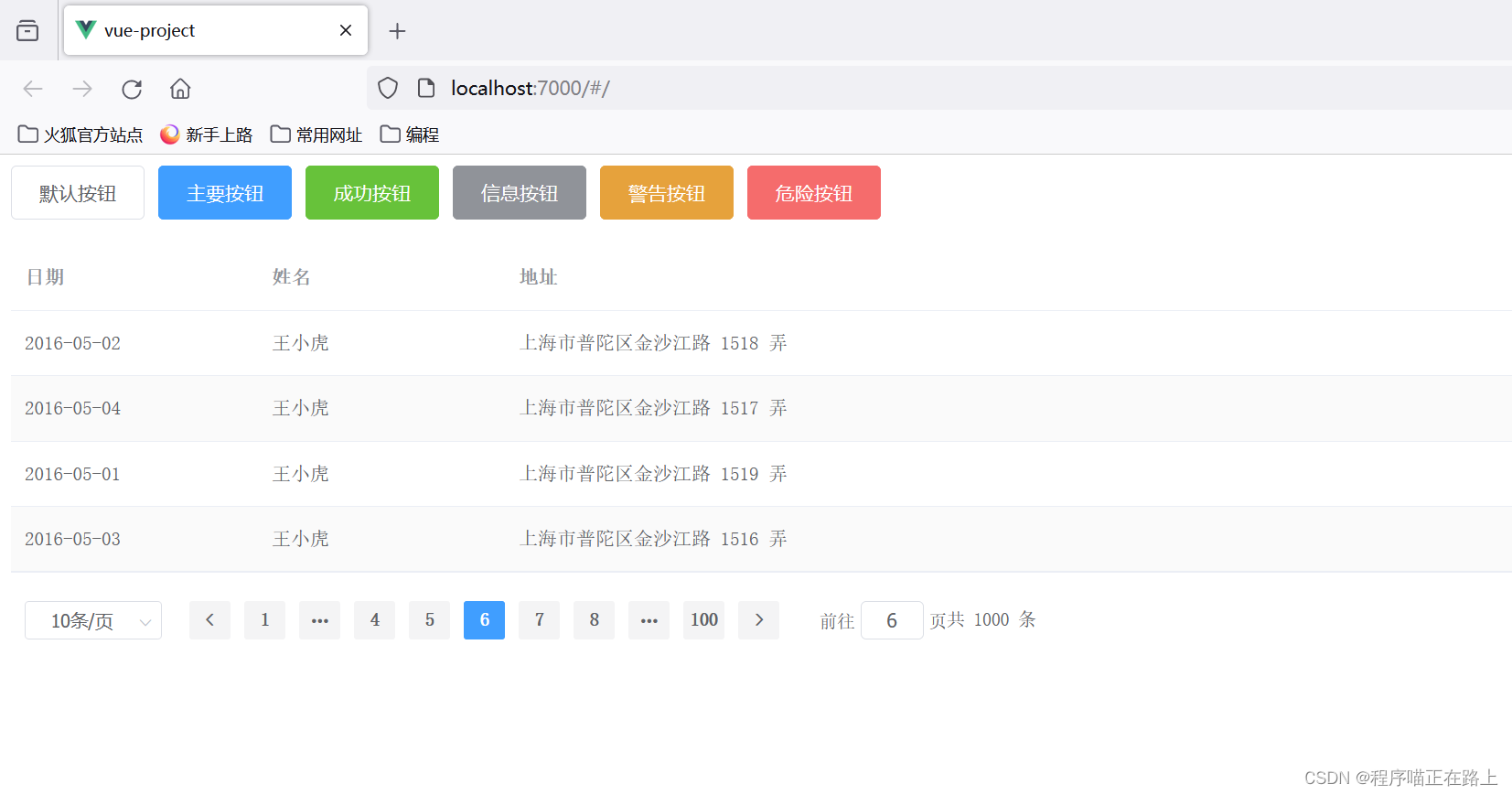Click the 共 1000 条 total count text
The width and height of the screenshot is (1512, 795).
(x=992, y=620)
